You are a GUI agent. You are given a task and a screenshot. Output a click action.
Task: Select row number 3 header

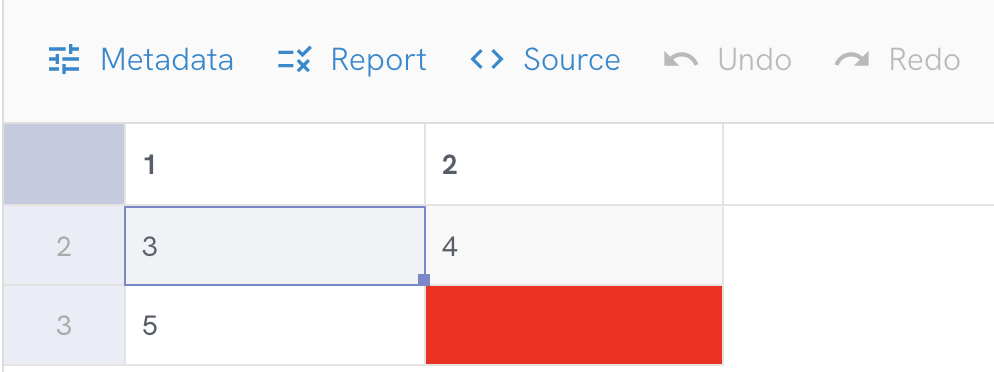(x=64, y=325)
